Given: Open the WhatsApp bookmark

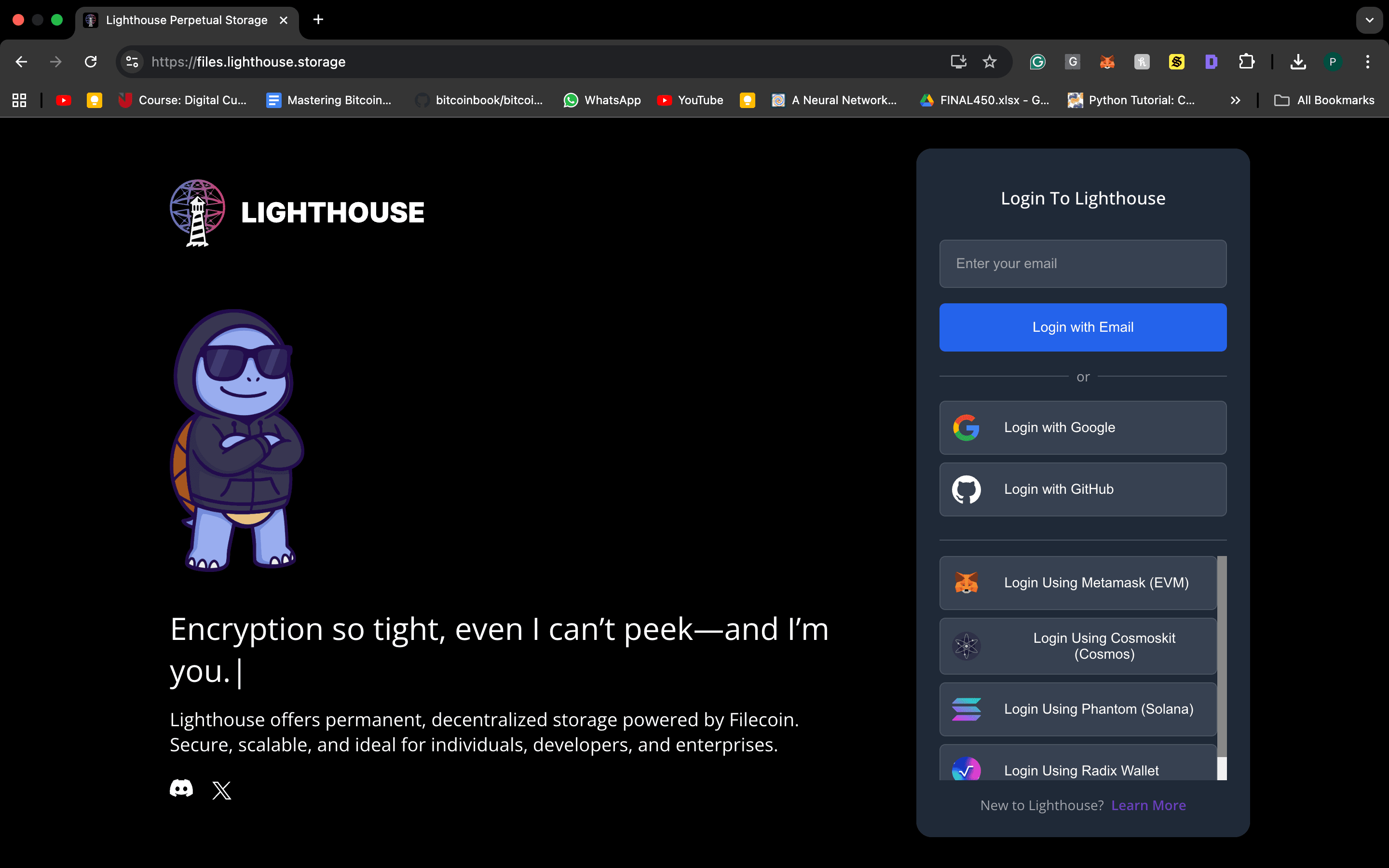Looking at the screenshot, I should [x=603, y=100].
